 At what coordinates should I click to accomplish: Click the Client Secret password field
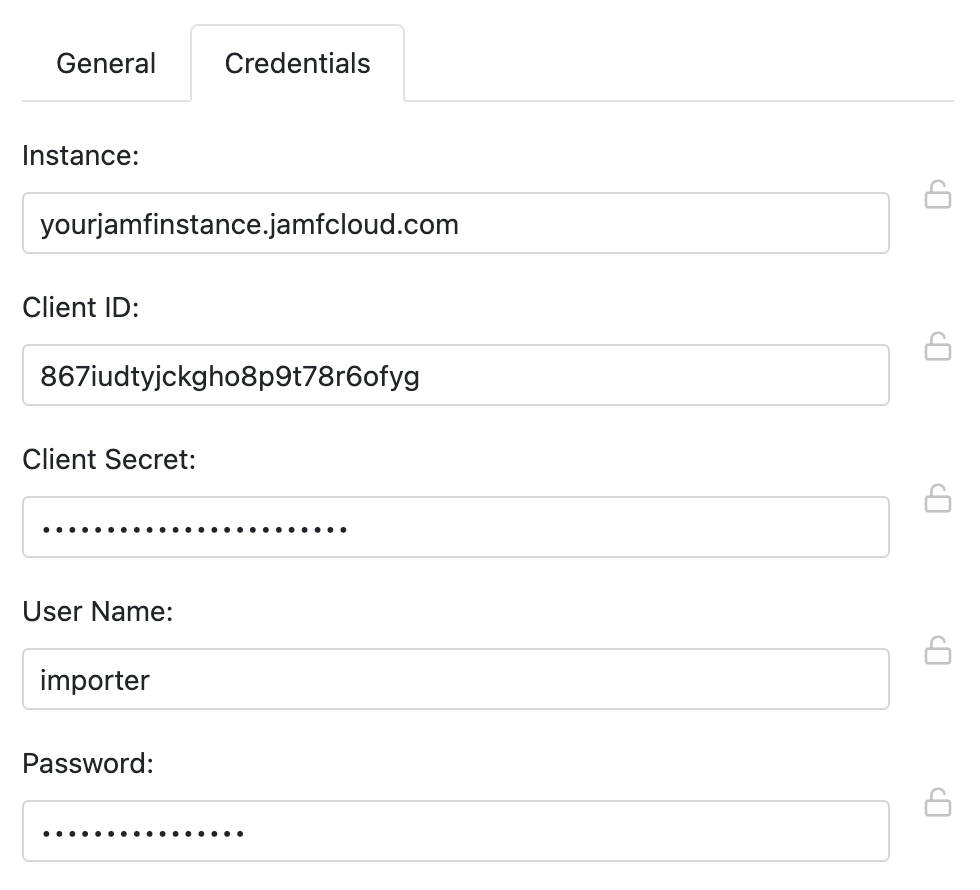456,527
